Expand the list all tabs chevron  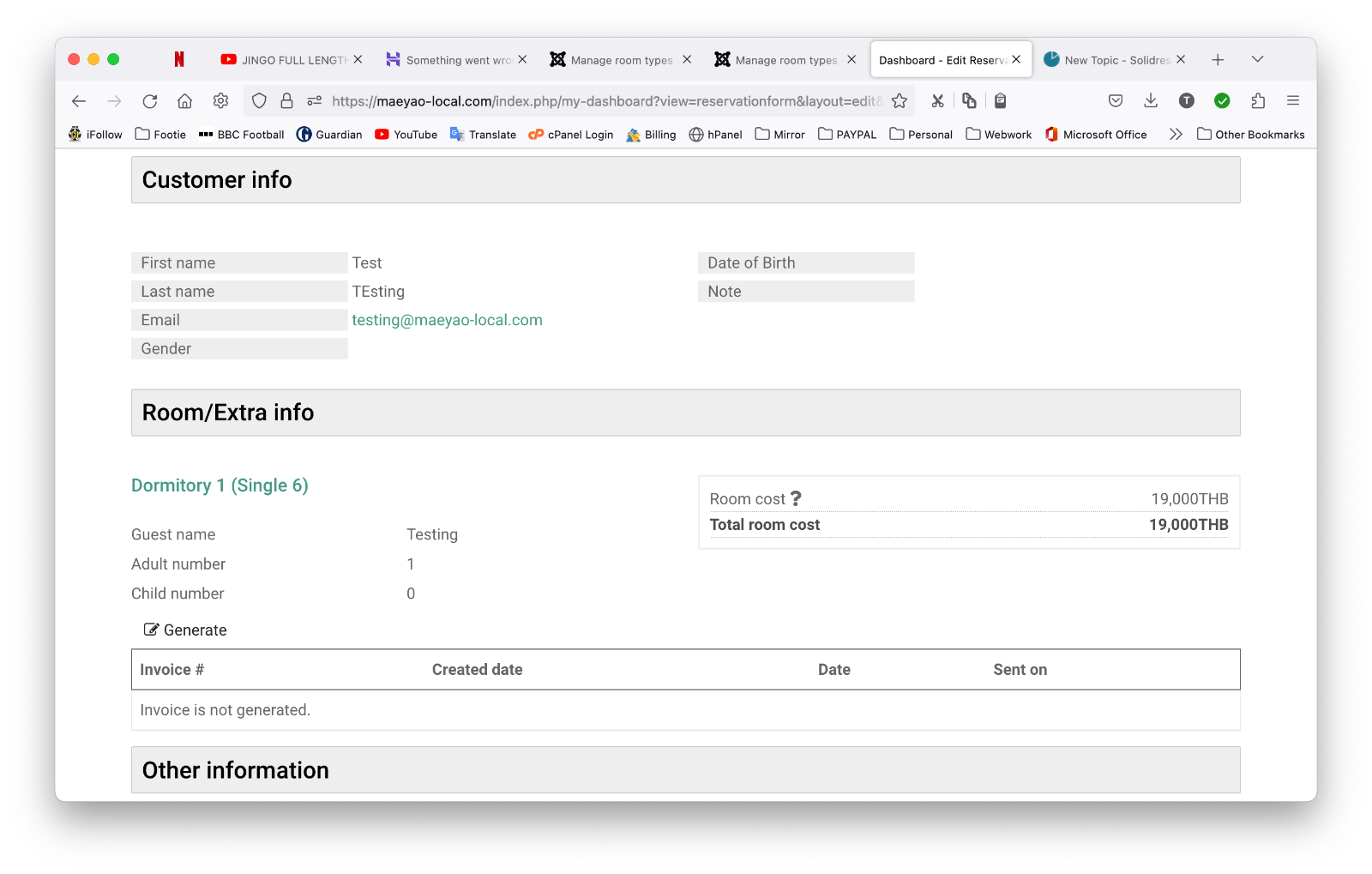point(1257,59)
